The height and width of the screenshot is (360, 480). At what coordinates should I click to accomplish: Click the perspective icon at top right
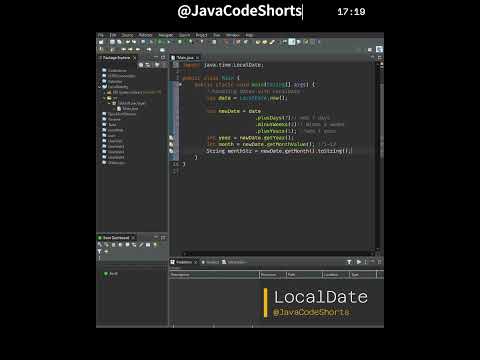[x=379, y=49]
